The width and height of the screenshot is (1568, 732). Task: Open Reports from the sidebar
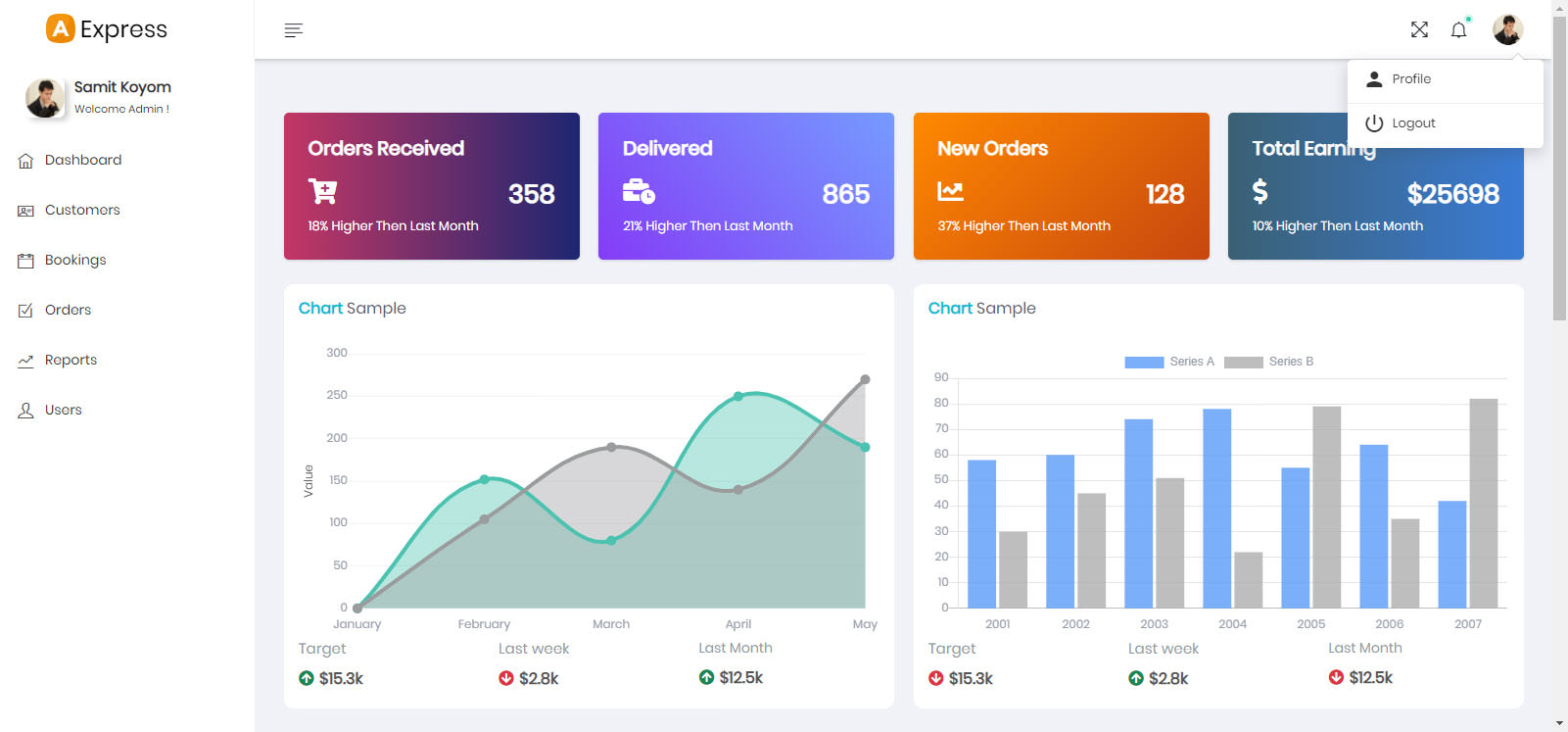pyautogui.click(x=71, y=360)
